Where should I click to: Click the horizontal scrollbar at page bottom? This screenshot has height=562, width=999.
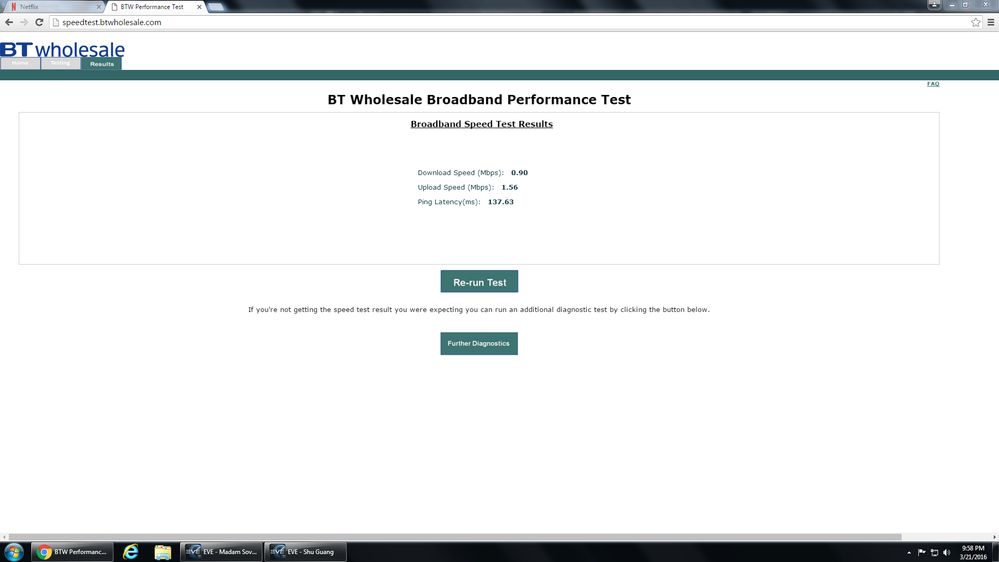pos(456,537)
